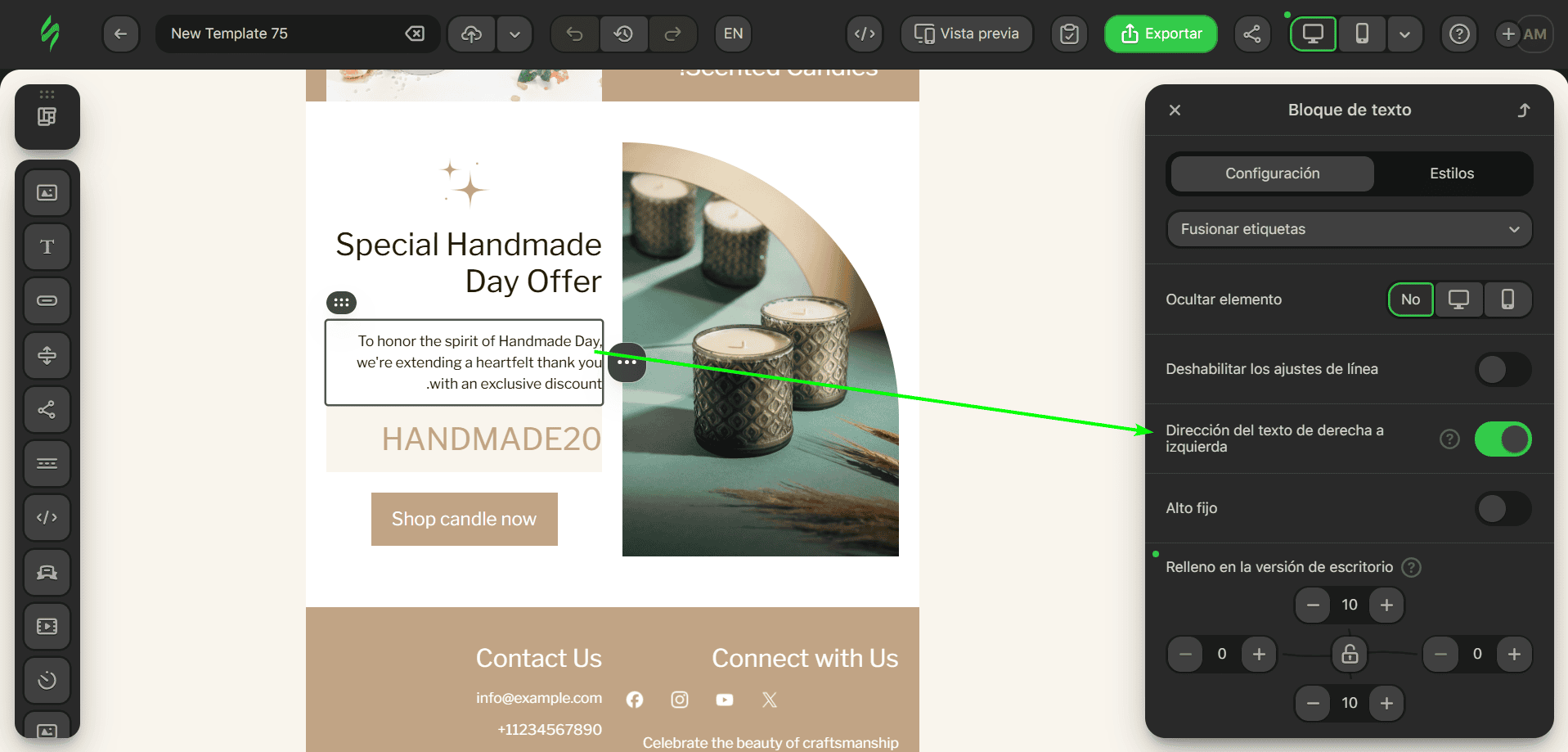Select the Timer block in left sidebar
The width and height of the screenshot is (1568, 752).
(x=47, y=680)
